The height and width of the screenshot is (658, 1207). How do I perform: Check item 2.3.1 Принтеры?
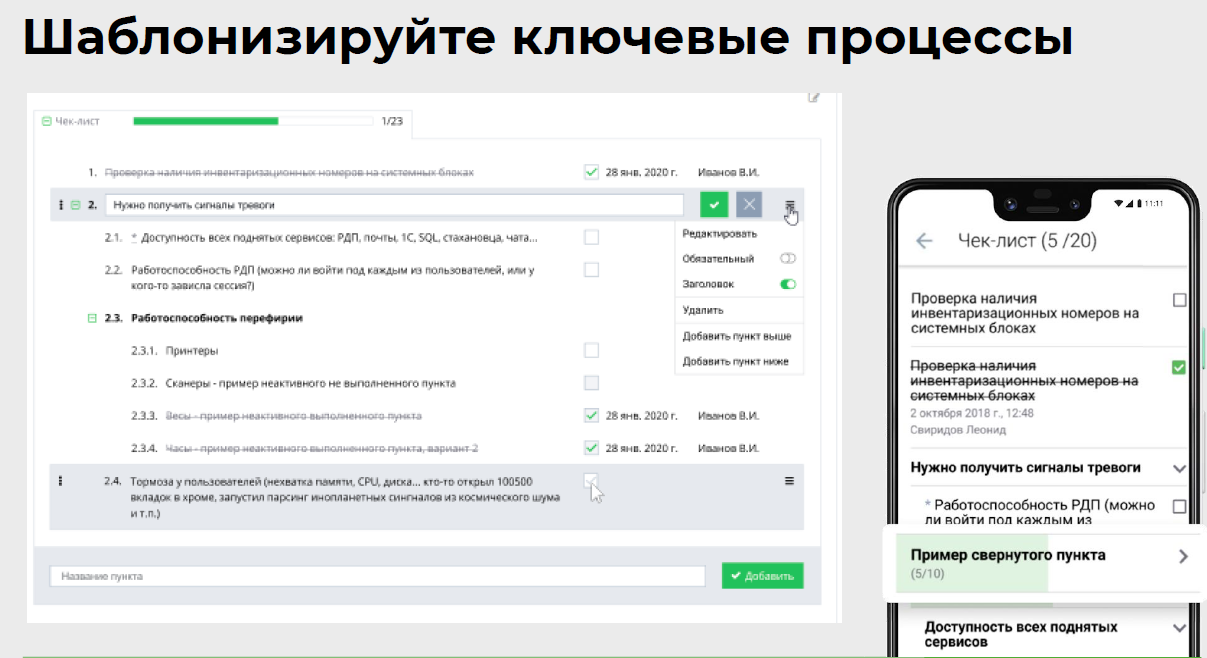(x=591, y=351)
